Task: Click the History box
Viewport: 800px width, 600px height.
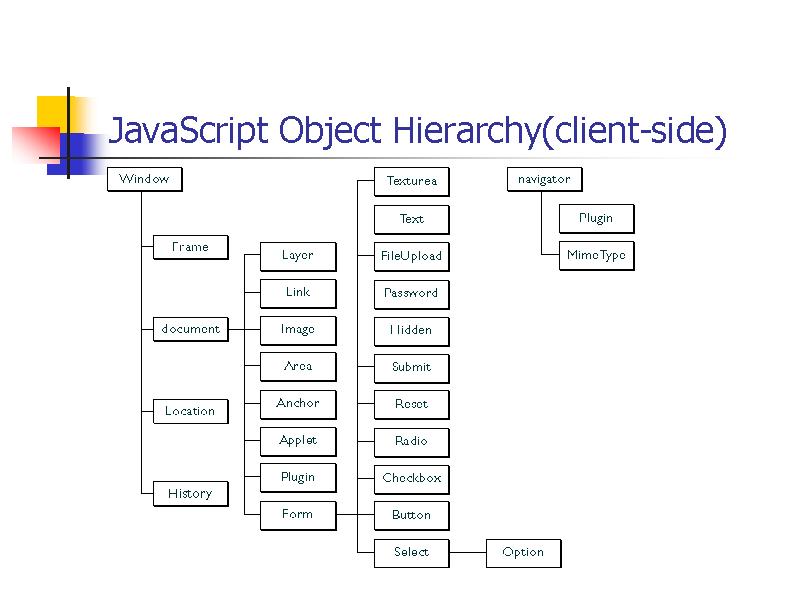Action: [x=190, y=493]
